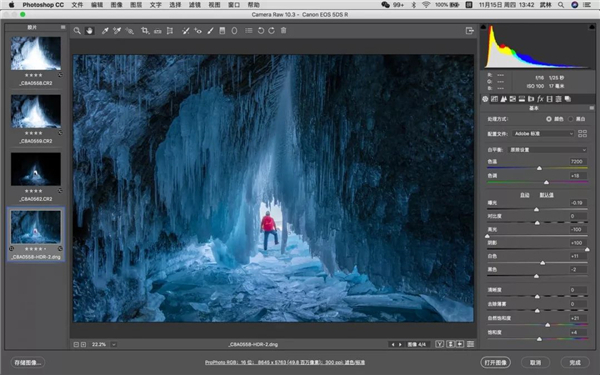
Task: Click the Open Image button
Action: point(496,362)
